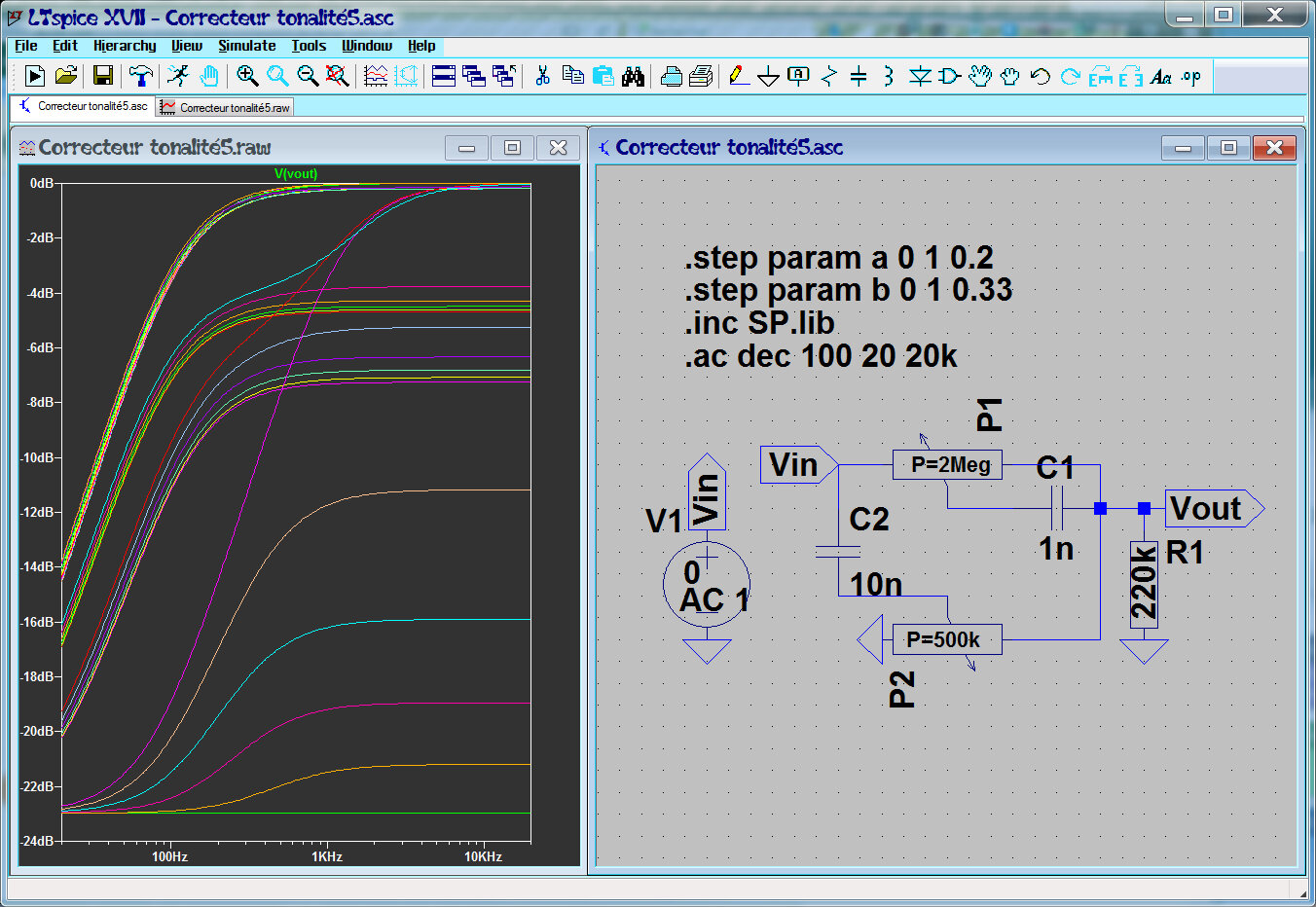This screenshot has width=1316, height=907.
Task: Run the simulation with the Run icon
Action: click(35, 76)
